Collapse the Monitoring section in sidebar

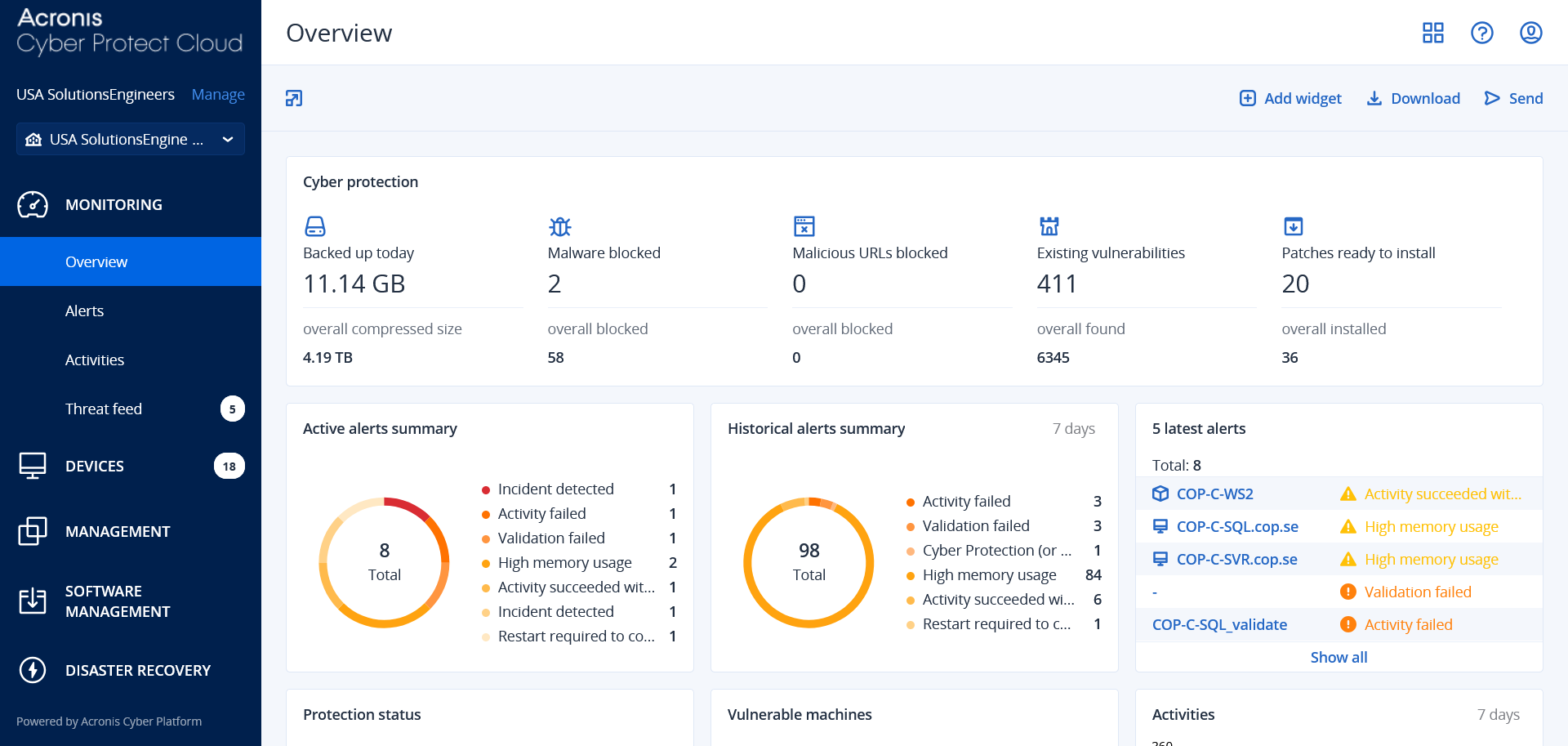(114, 204)
